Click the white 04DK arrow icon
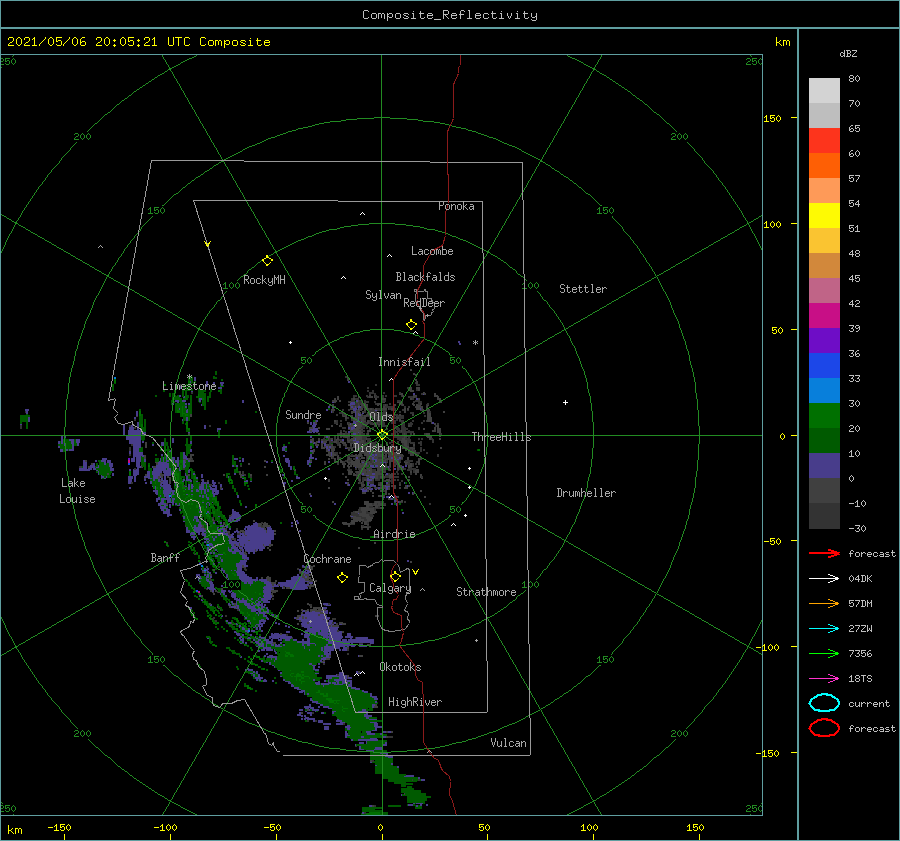 click(x=824, y=578)
